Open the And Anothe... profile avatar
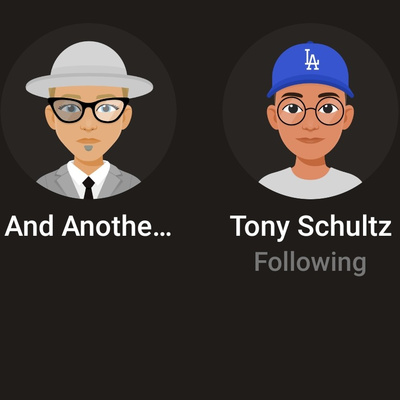400x400 pixels. point(89,112)
